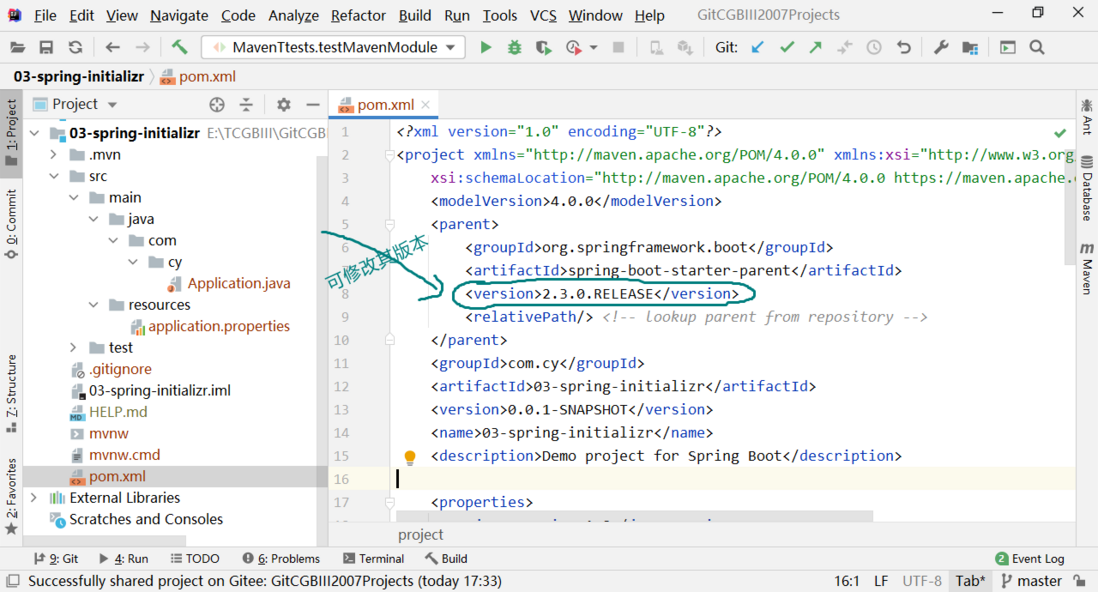Image resolution: width=1098 pixels, height=592 pixels.
Task: Click the profiler run icon
Action: point(574,48)
